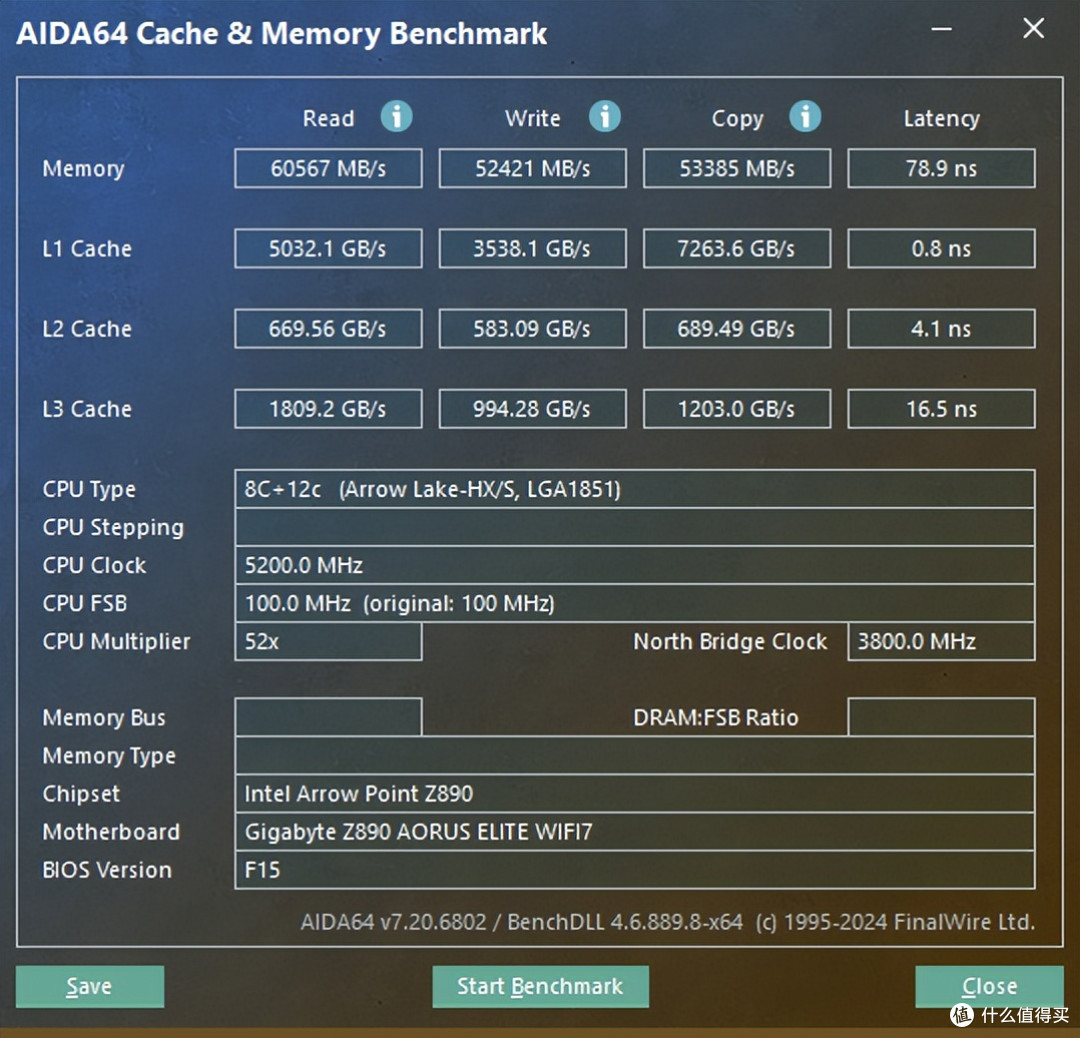Click the empty Memory Type field
This screenshot has width=1080, height=1038.
(x=634, y=756)
